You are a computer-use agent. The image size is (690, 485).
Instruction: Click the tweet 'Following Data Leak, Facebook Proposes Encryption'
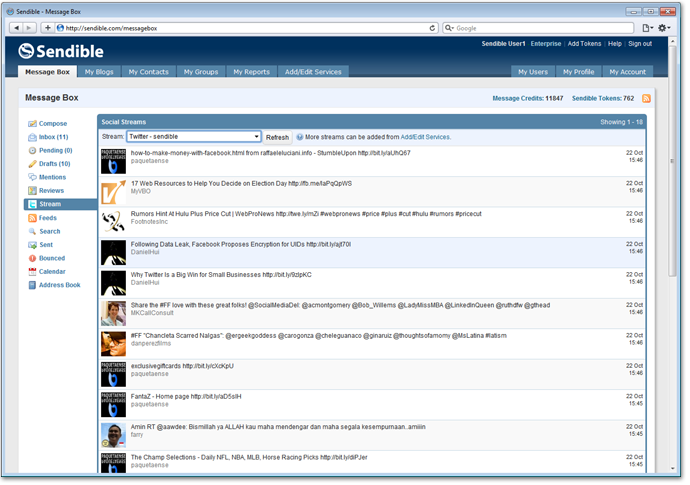(241, 245)
